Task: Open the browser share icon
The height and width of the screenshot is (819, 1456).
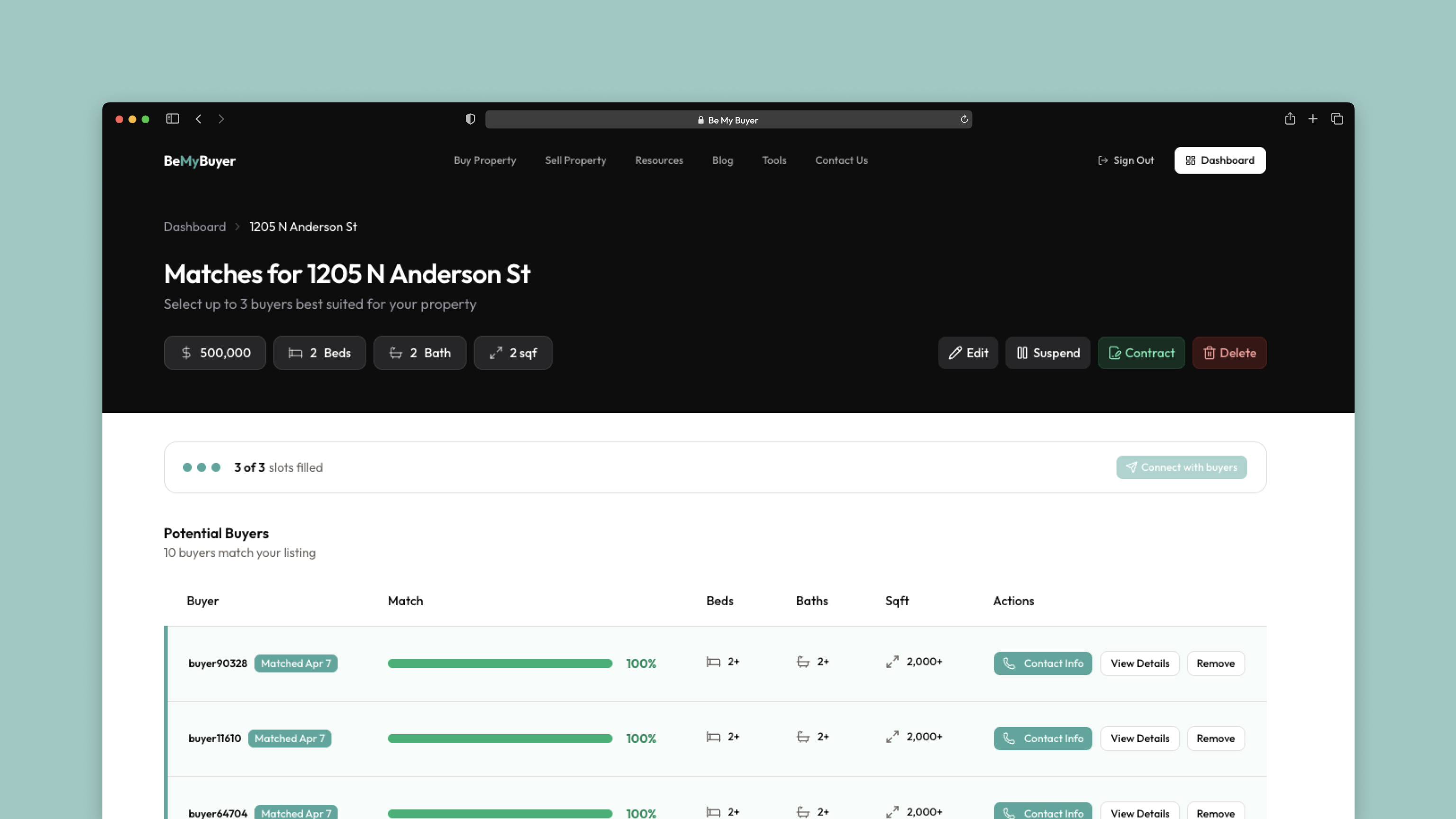Action: tap(1290, 118)
